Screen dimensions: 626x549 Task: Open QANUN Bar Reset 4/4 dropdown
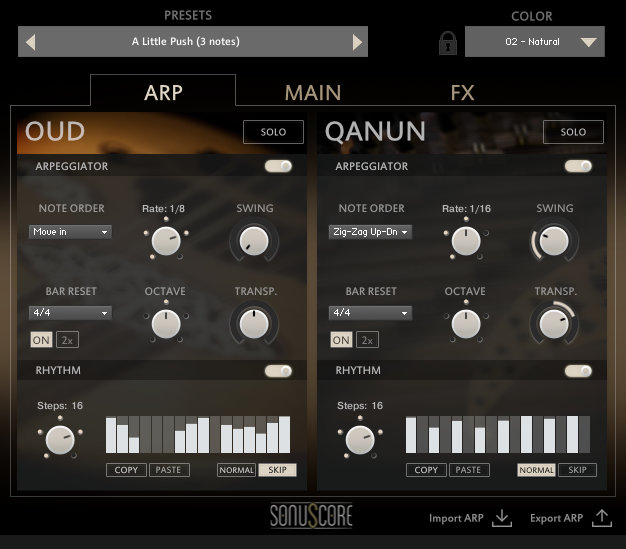(x=370, y=313)
